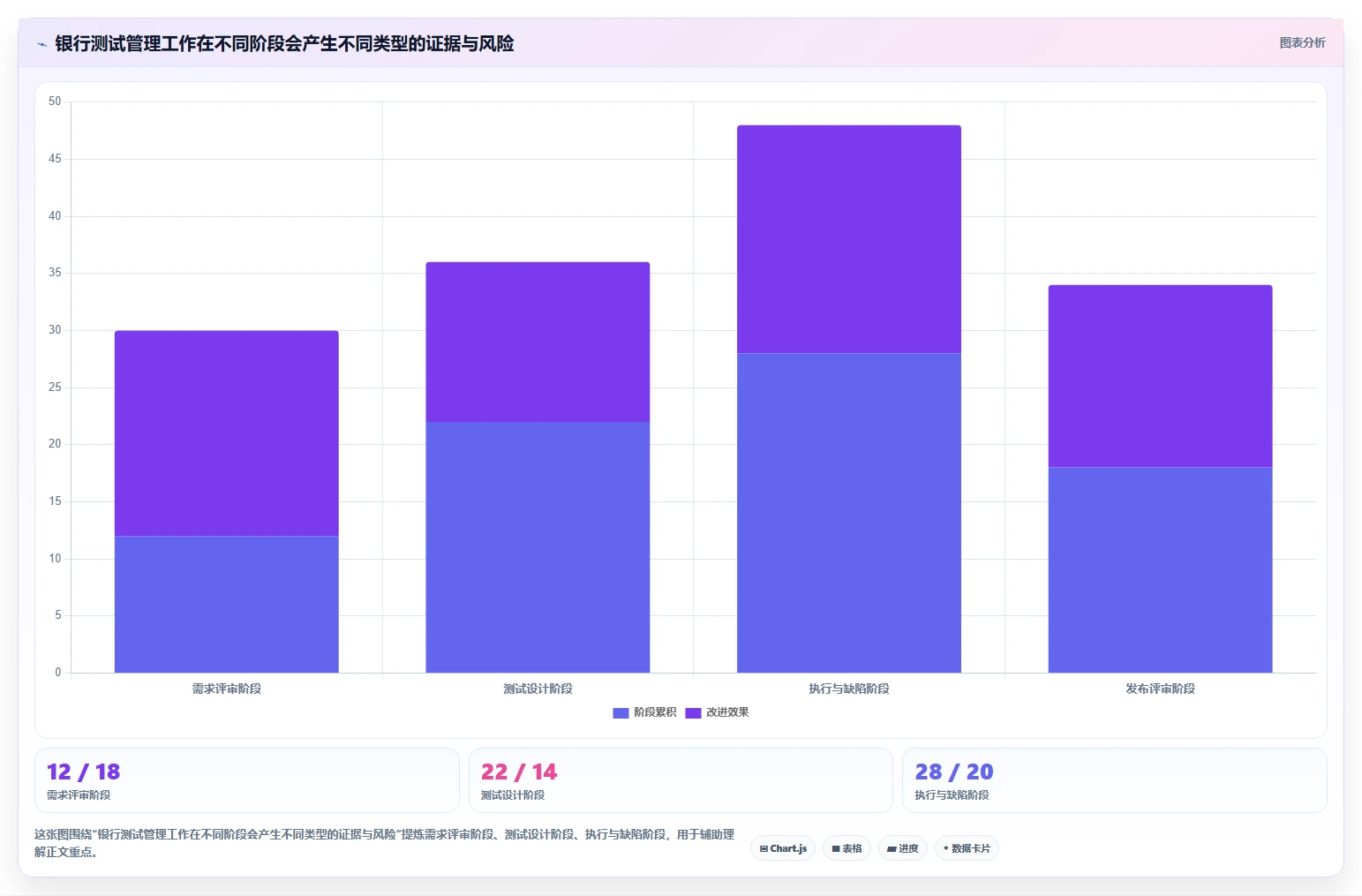Click the 需求评审阶段 x-axis label
Screen dimensions: 1362x896
point(227,689)
